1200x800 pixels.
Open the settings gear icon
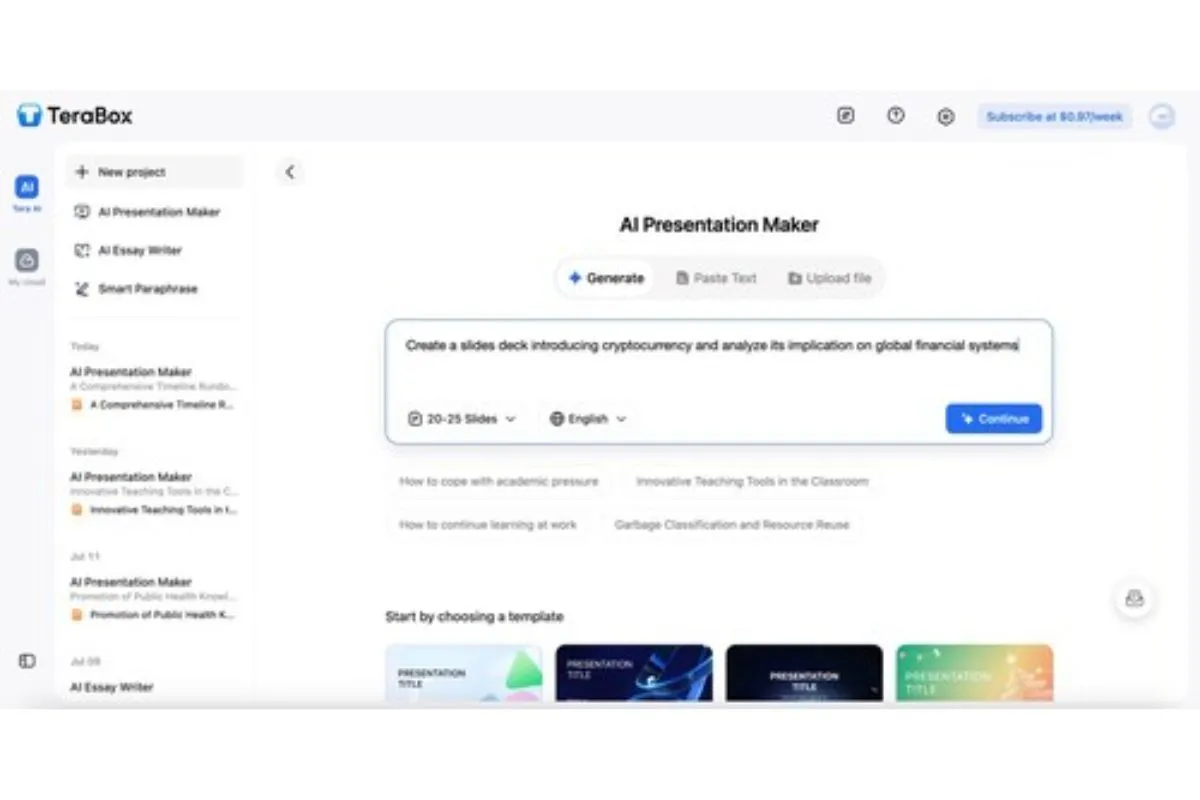(x=945, y=117)
